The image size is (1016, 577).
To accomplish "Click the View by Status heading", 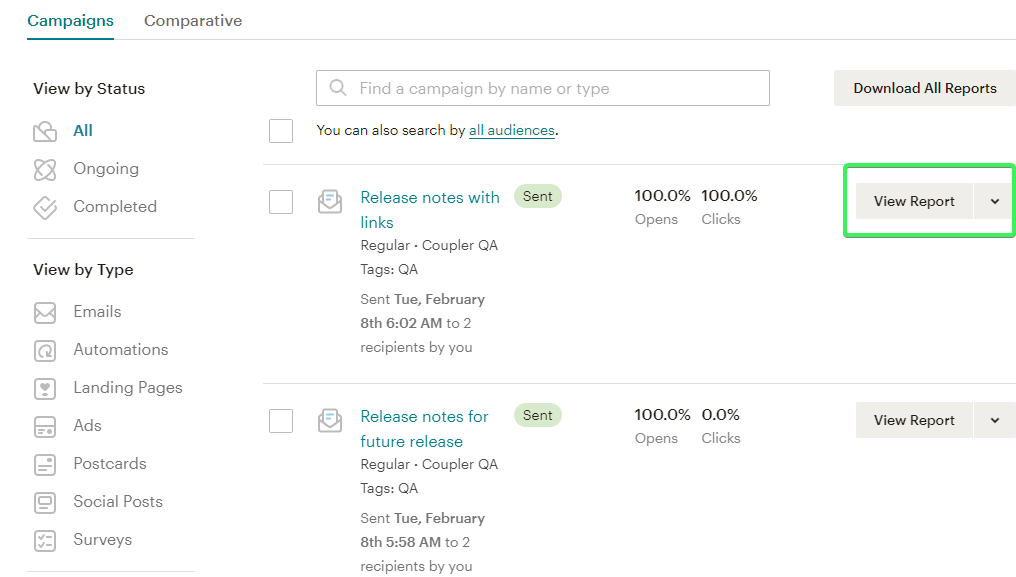I will (89, 89).
